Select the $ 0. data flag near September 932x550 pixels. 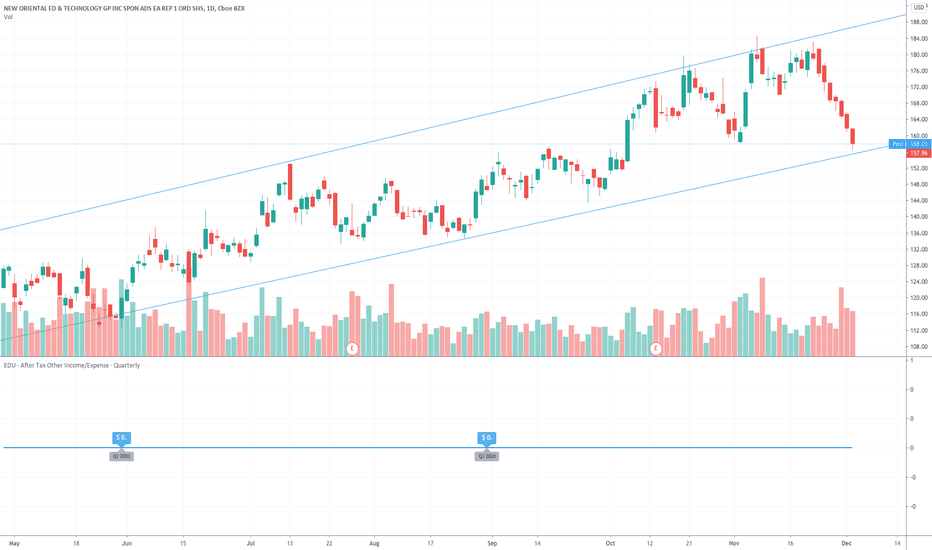[x=487, y=438]
